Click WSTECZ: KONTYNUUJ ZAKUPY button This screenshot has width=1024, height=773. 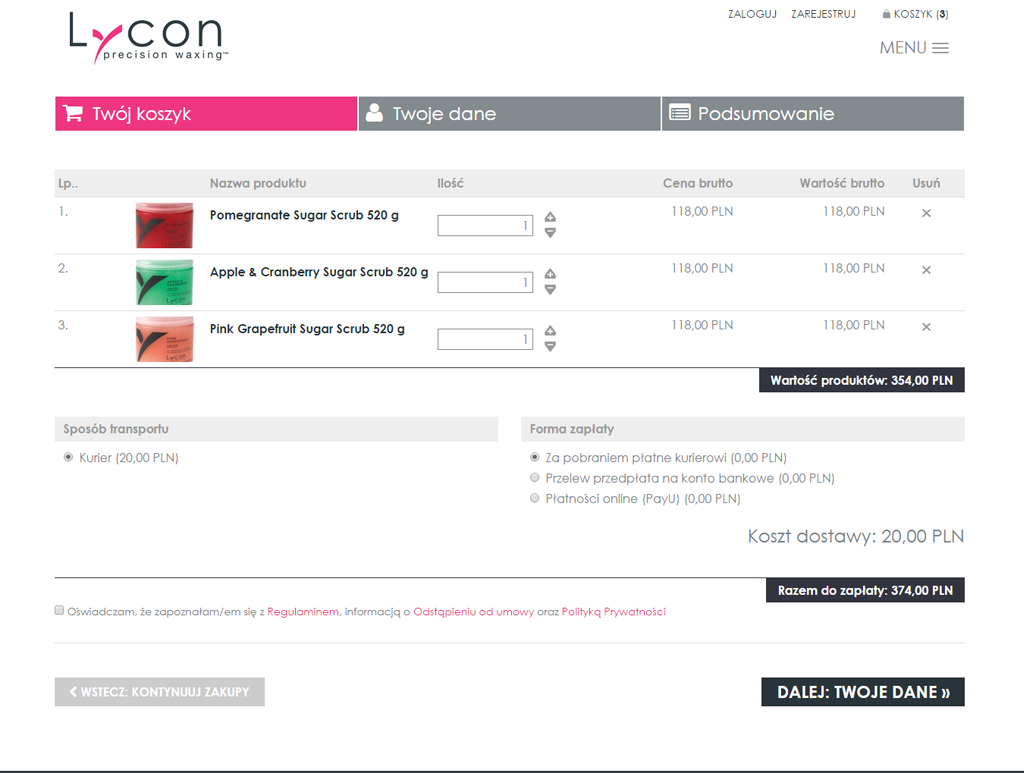click(159, 691)
